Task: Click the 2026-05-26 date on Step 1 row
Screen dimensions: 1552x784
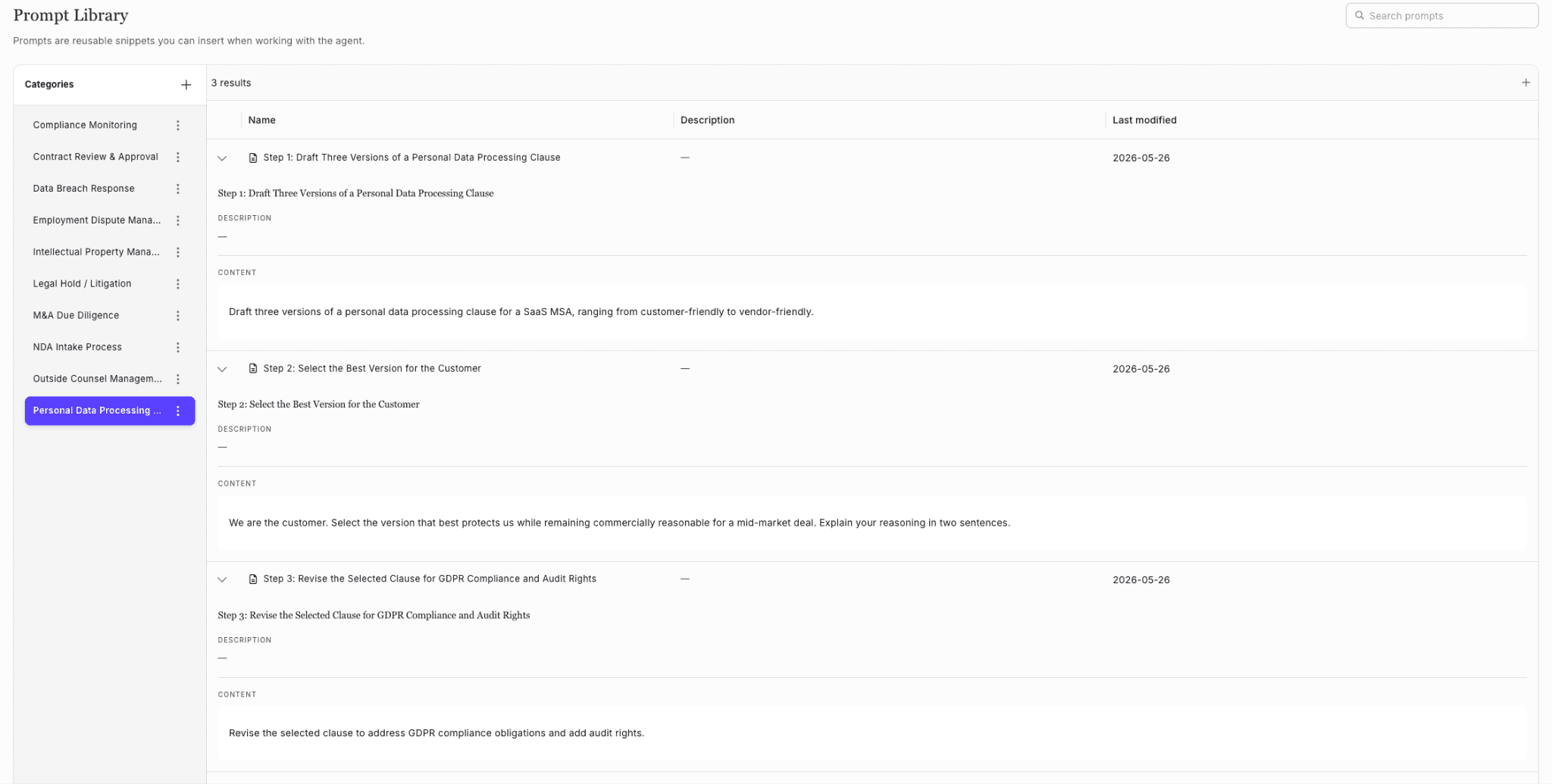Action: click(x=1141, y=158)
